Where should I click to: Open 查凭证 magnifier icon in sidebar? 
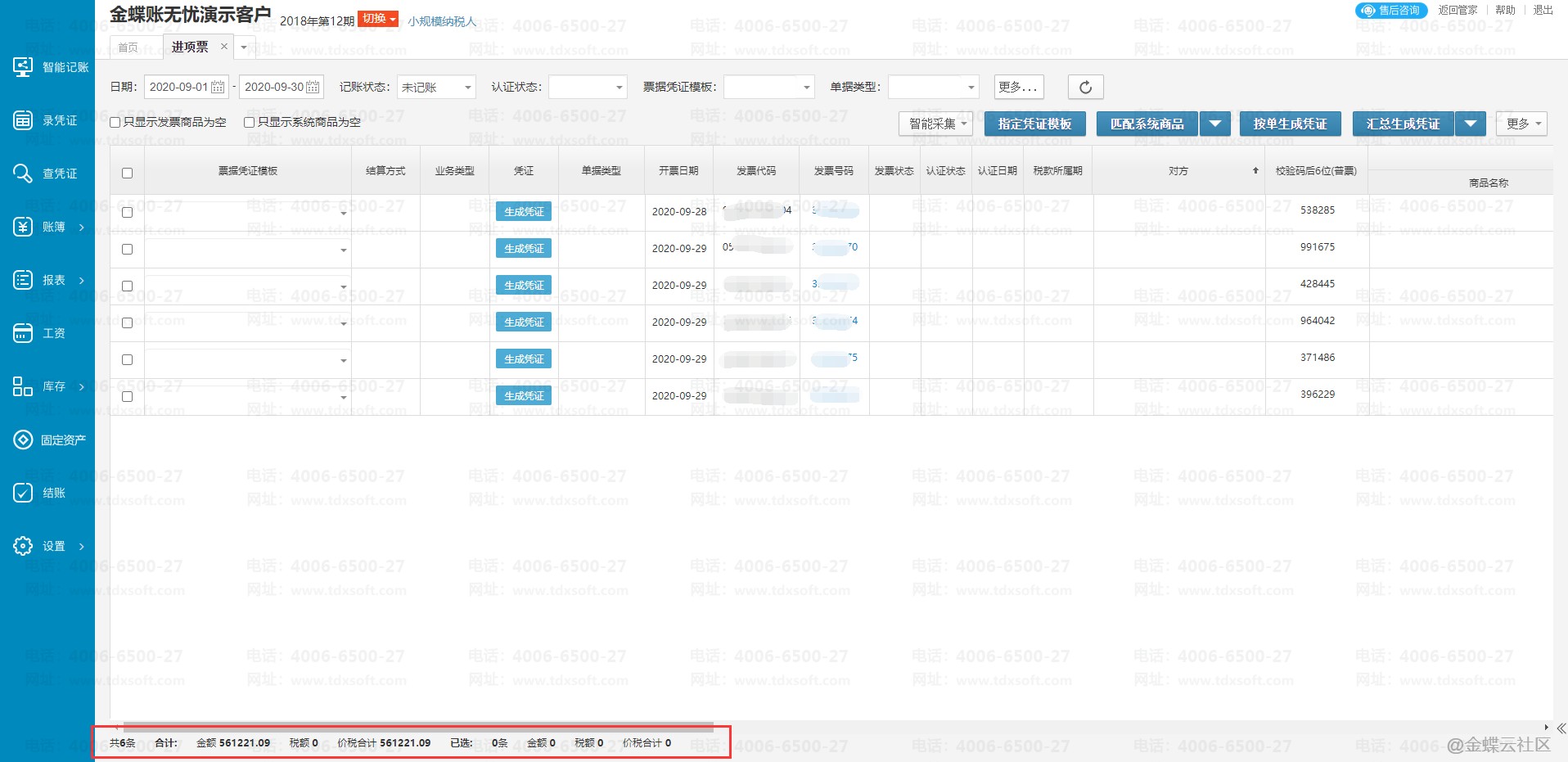click(x=23, y=174)
